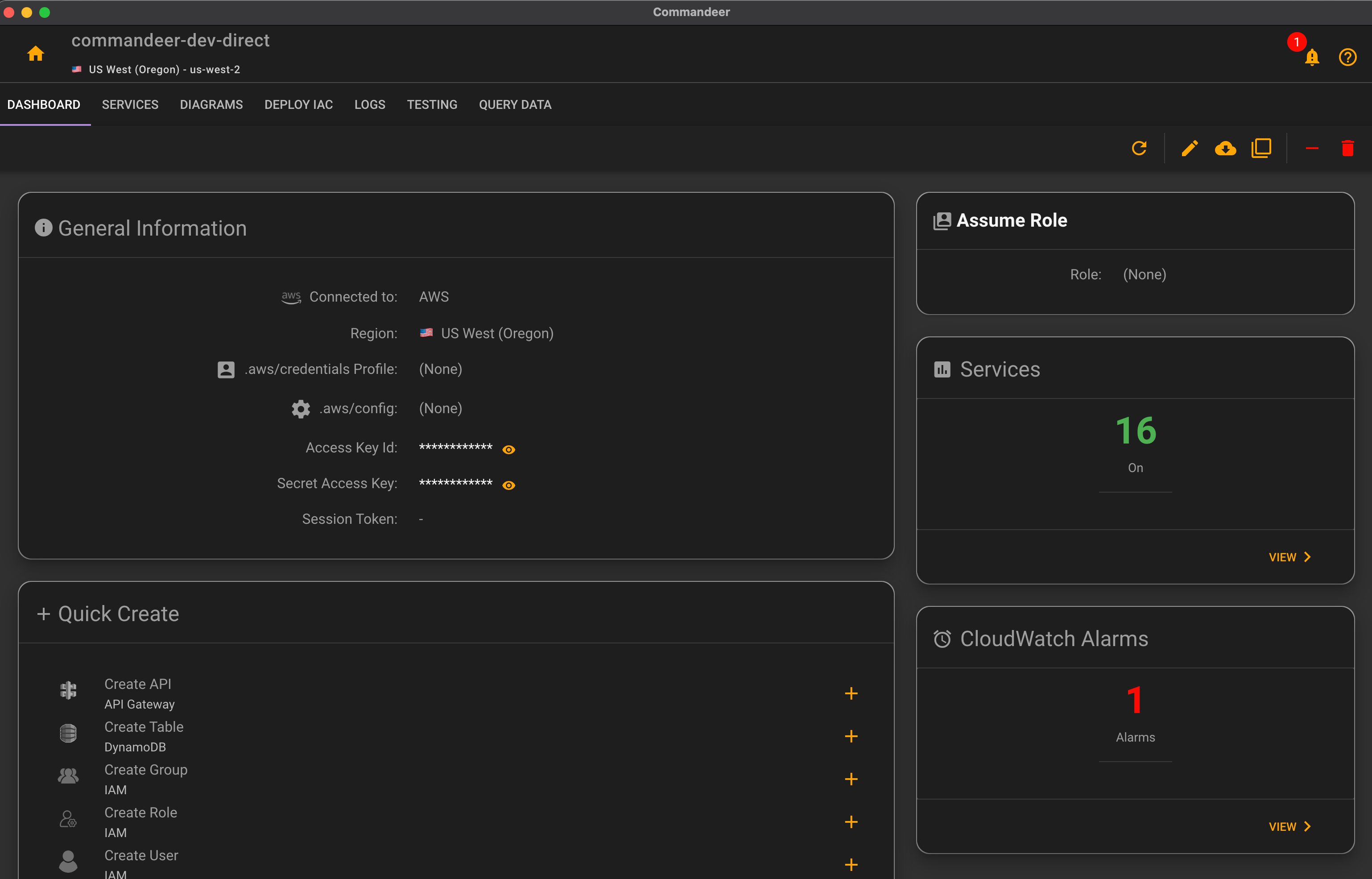This screenshot has height=879, width=1372.
Task: Click the Quick Create heading
Action: pos(119,614)
